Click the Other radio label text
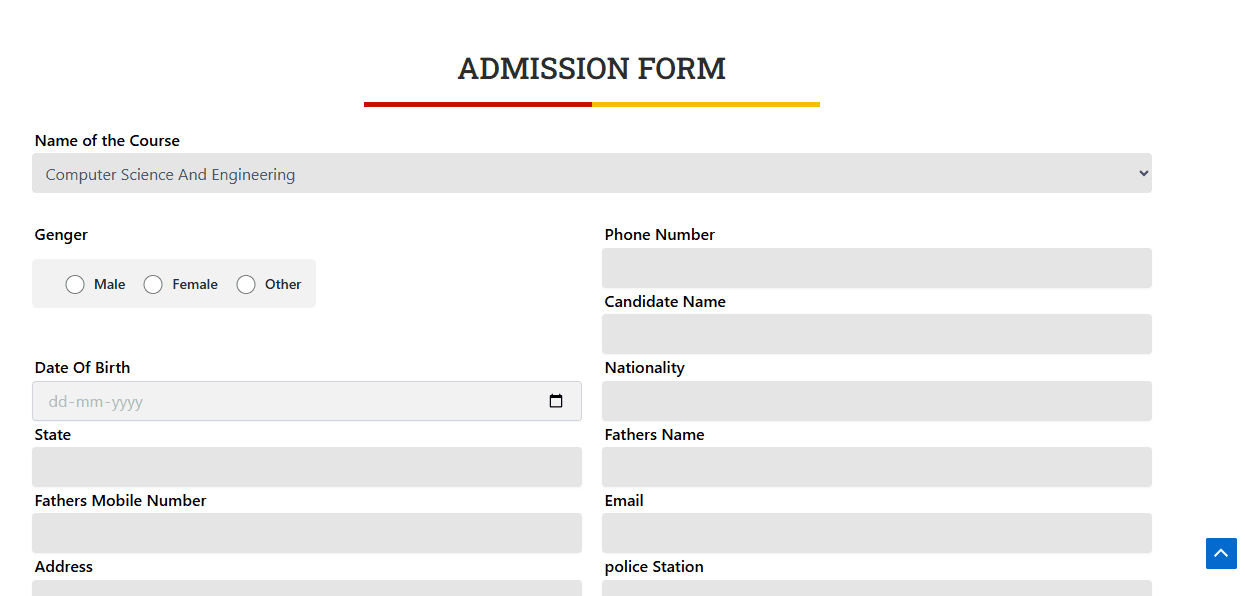Screen dimensions: 1245x596 pos(283,285)
